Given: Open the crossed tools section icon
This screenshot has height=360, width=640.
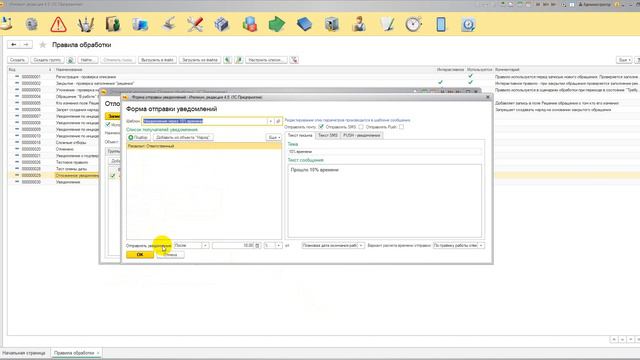Looking at the screenshot, I should point(195,24).
